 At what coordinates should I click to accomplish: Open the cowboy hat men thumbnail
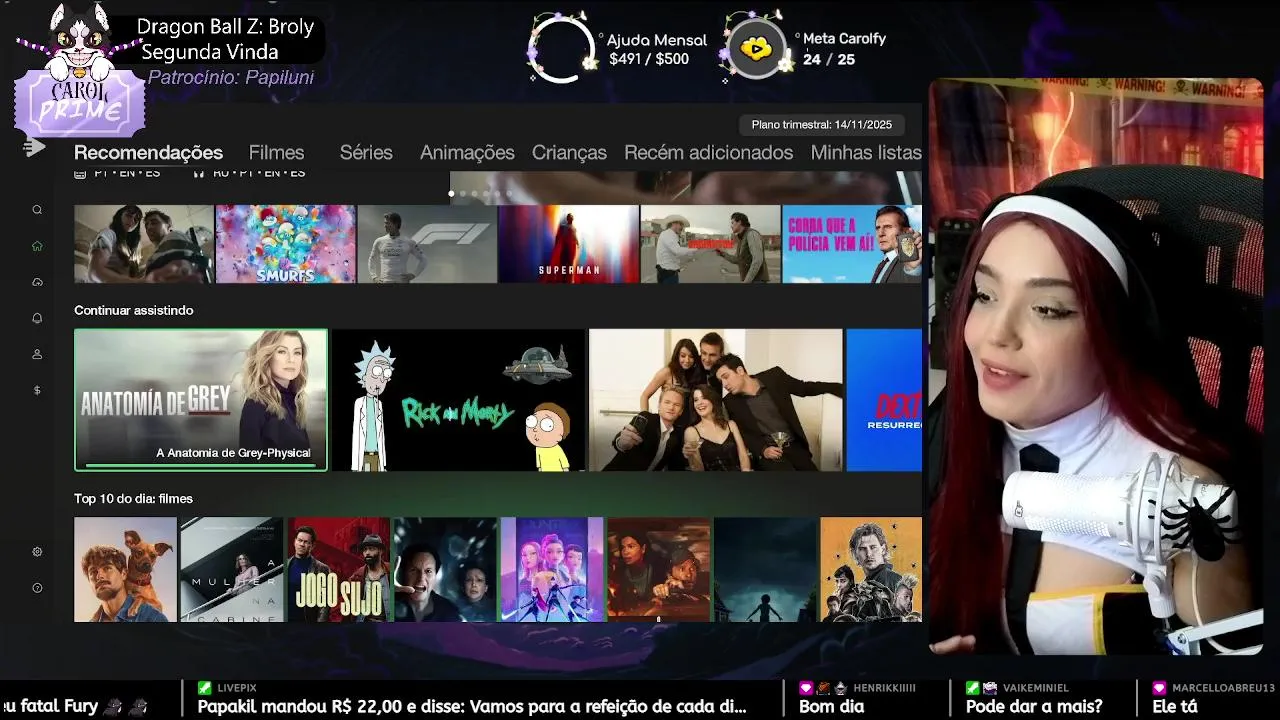(710, 244)
